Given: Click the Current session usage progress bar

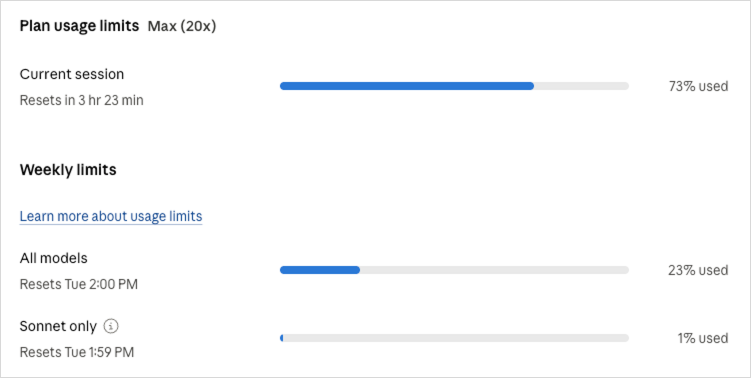Looking at the screenshot, I should click(454, 86).
